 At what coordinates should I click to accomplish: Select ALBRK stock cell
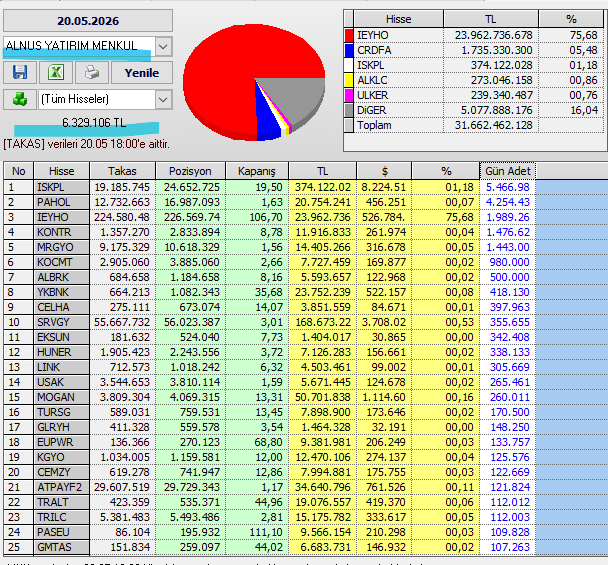click(62, 277)
